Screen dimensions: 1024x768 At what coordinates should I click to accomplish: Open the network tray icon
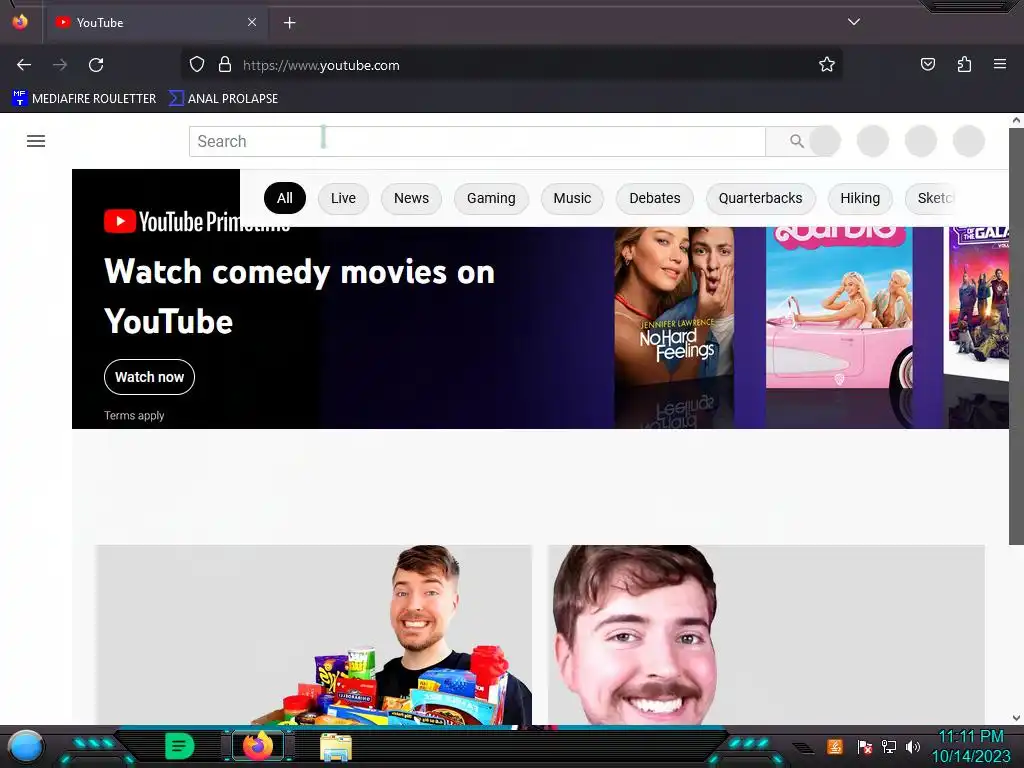click(888, 746)
